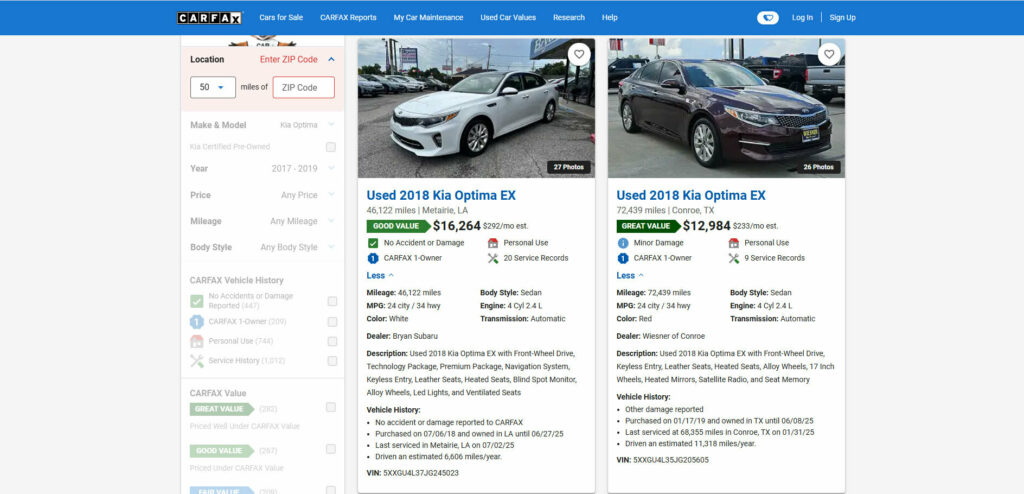Click Service History filter tools icon

pyautogui.click(x=197, y=361)
